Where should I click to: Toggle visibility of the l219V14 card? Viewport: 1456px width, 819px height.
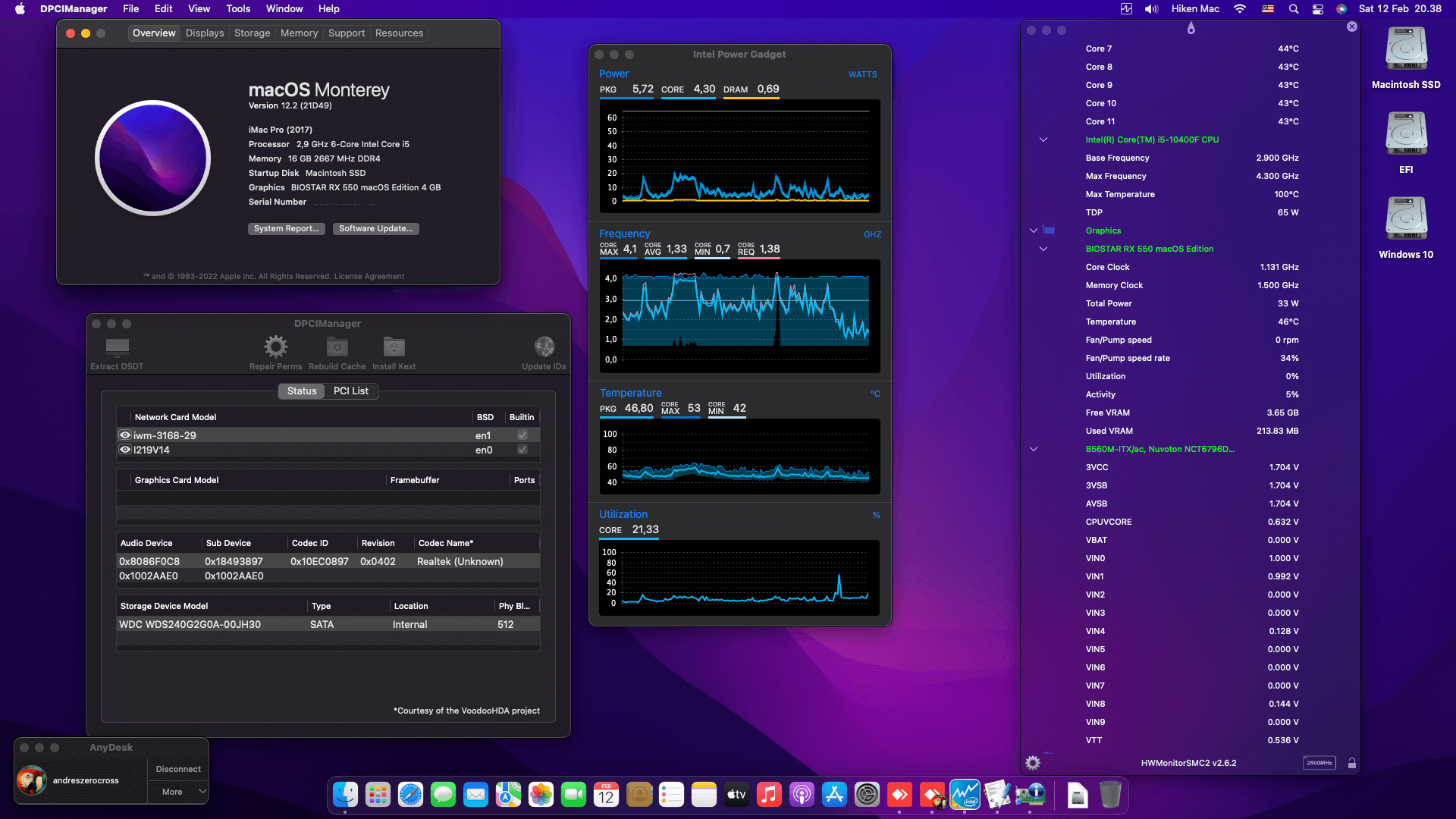[x=125, y=449]
